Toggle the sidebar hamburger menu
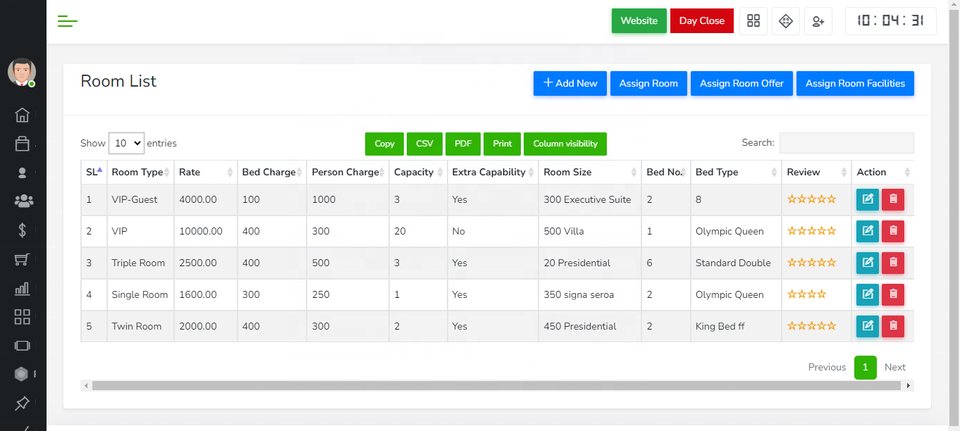This screenshot has width=960, height=431. (x=67, y=21)
